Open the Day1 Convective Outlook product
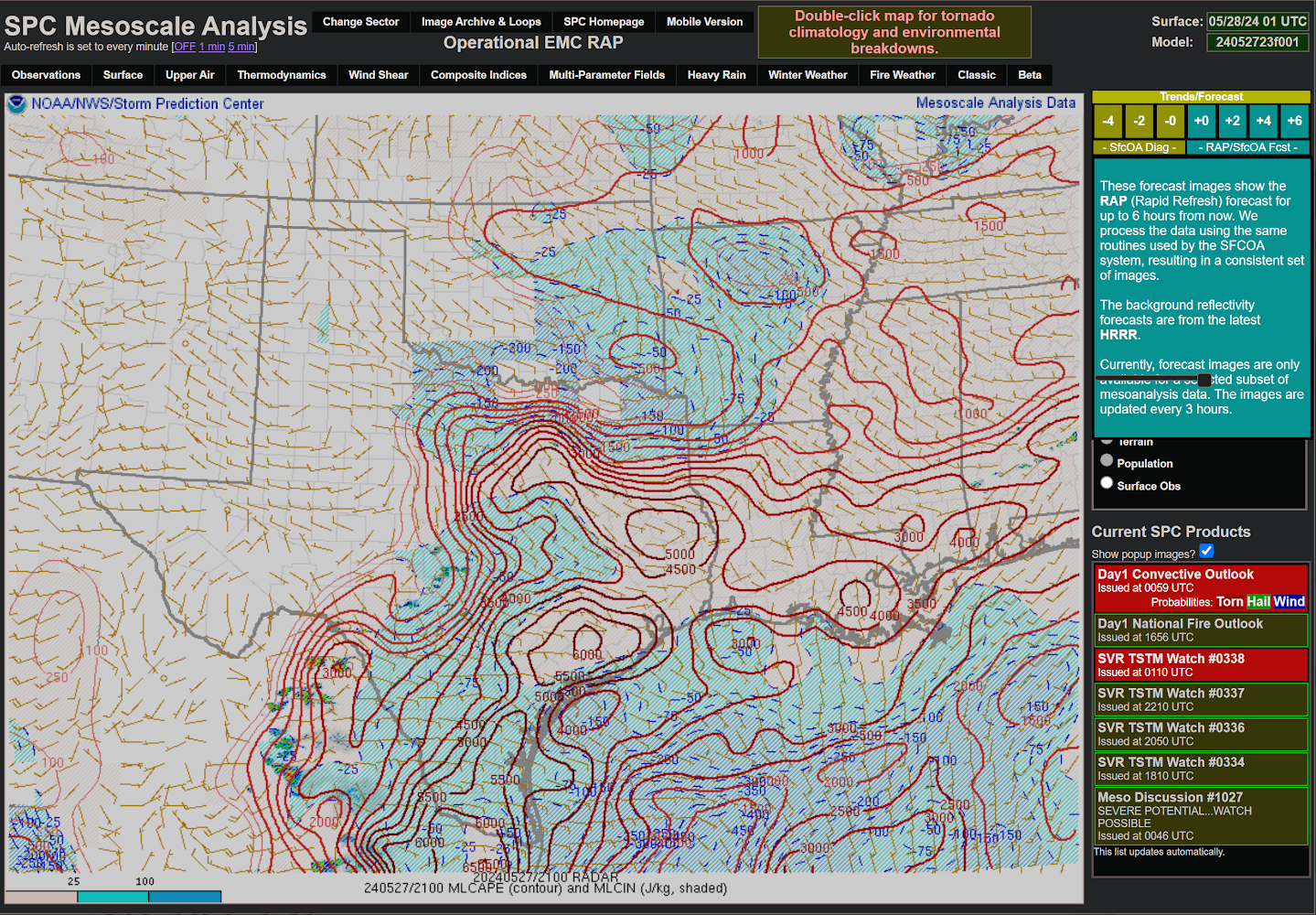1316x915 pixels. coord(1175,575)
